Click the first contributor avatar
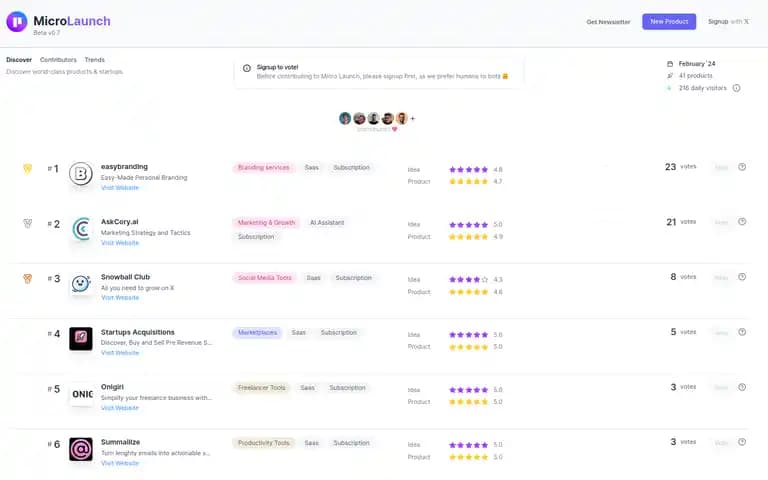Image resolution: width=768 pixels, height=480 pixels. coord(345,119)
